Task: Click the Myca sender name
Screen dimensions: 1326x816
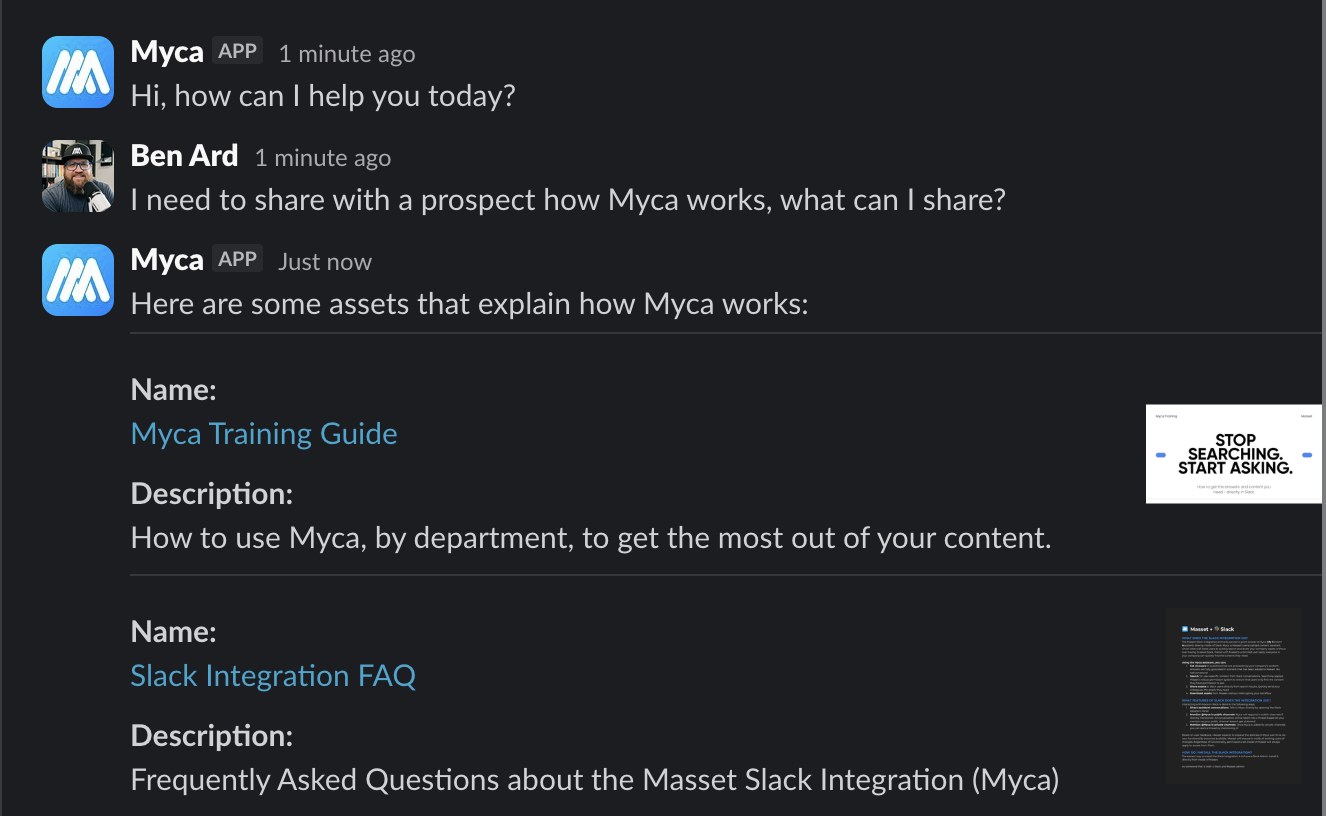Action: 166,51
